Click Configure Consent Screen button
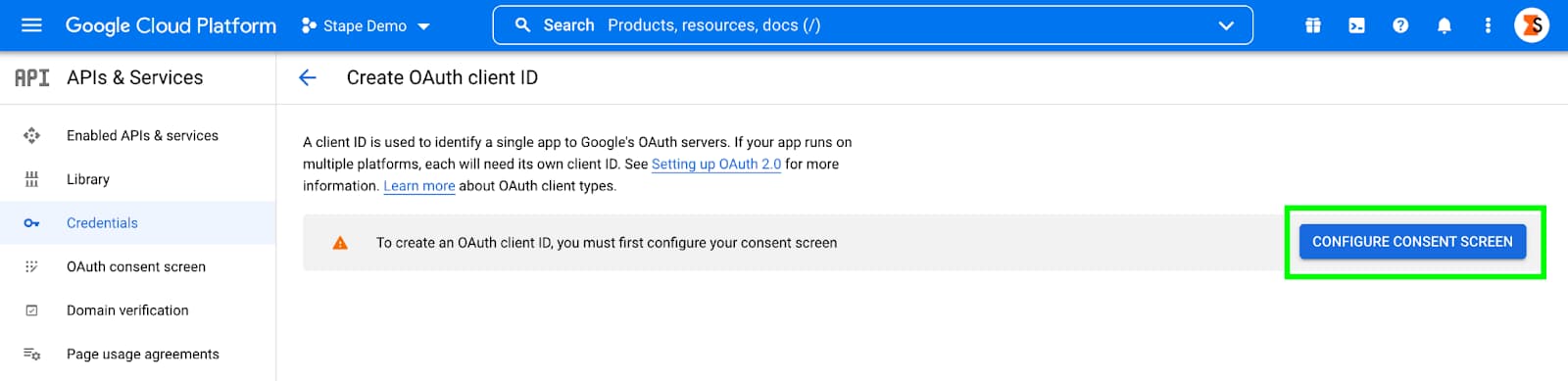1568x381 pixels. pyautogui.click(x=1412, y=241)
